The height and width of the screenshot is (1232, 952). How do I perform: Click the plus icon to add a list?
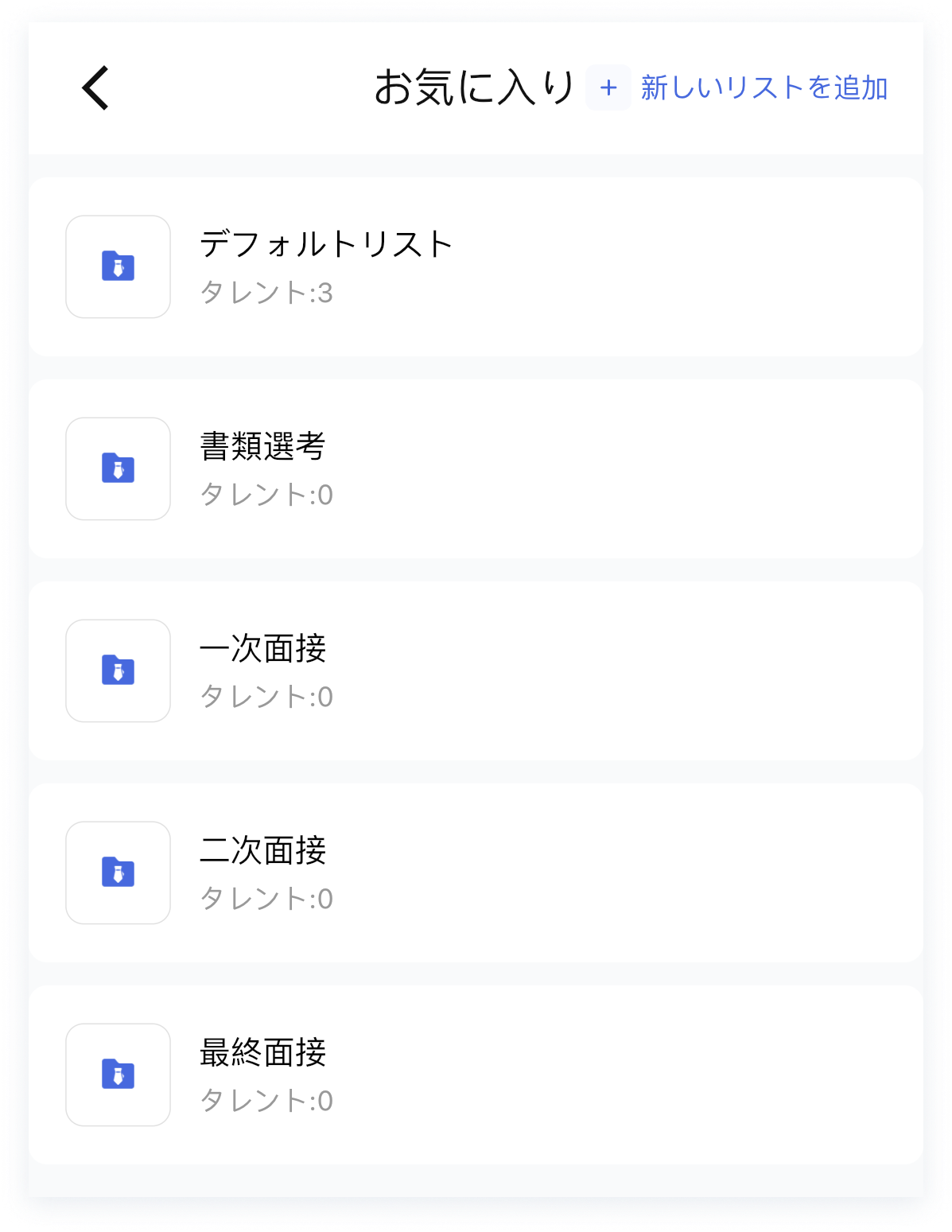(608, 87)
